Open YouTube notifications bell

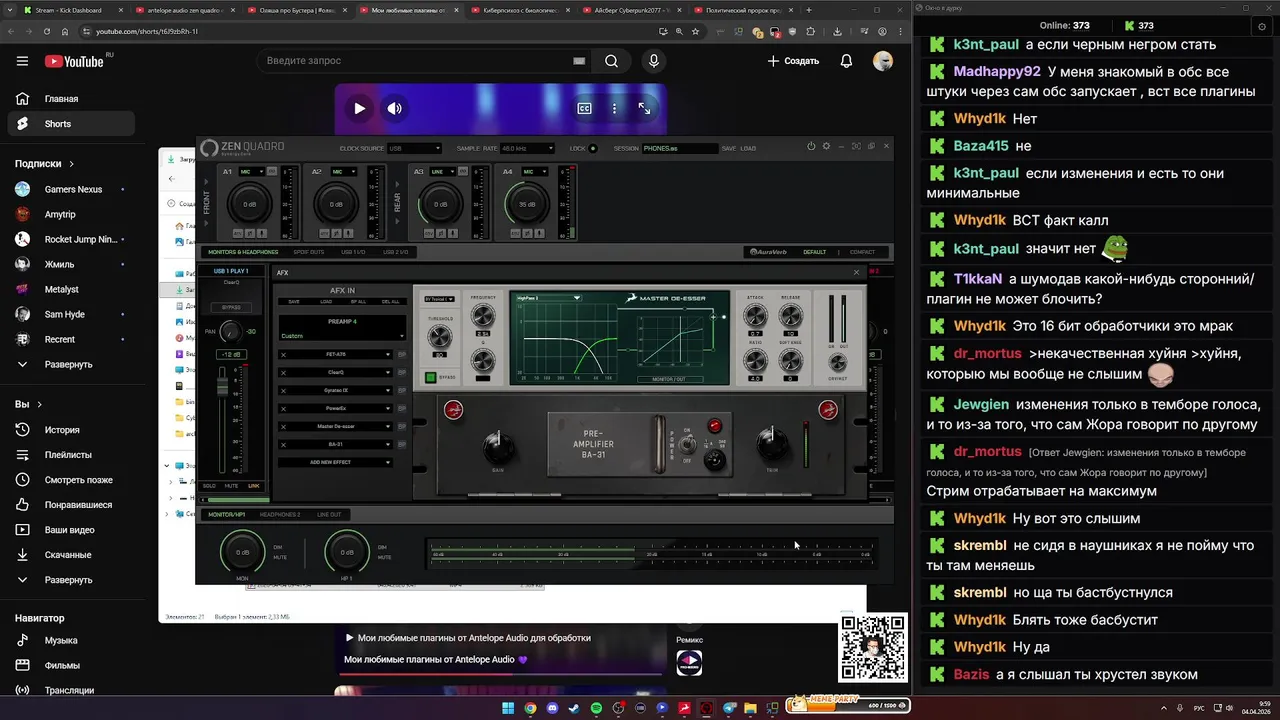pyautogui.click(x=846, y=61)
